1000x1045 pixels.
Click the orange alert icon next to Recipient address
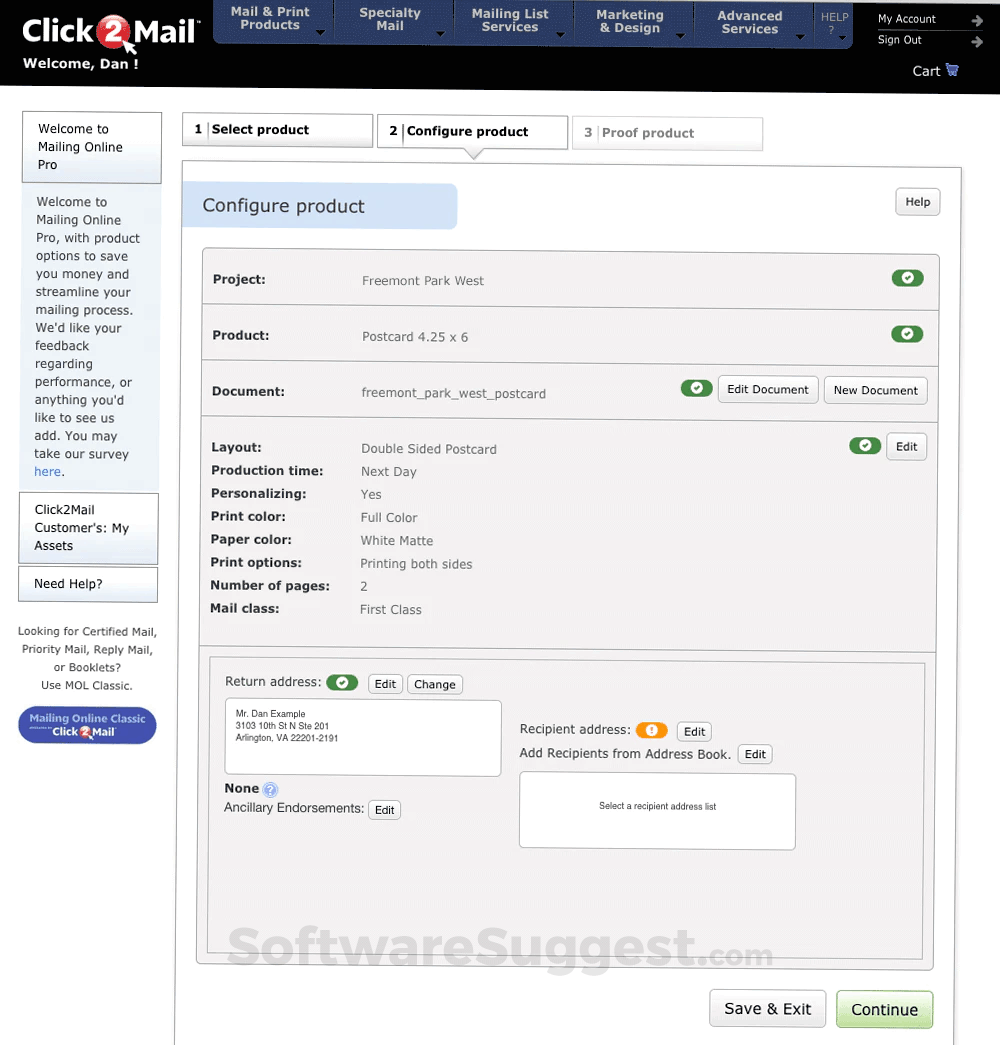[651, 730]
